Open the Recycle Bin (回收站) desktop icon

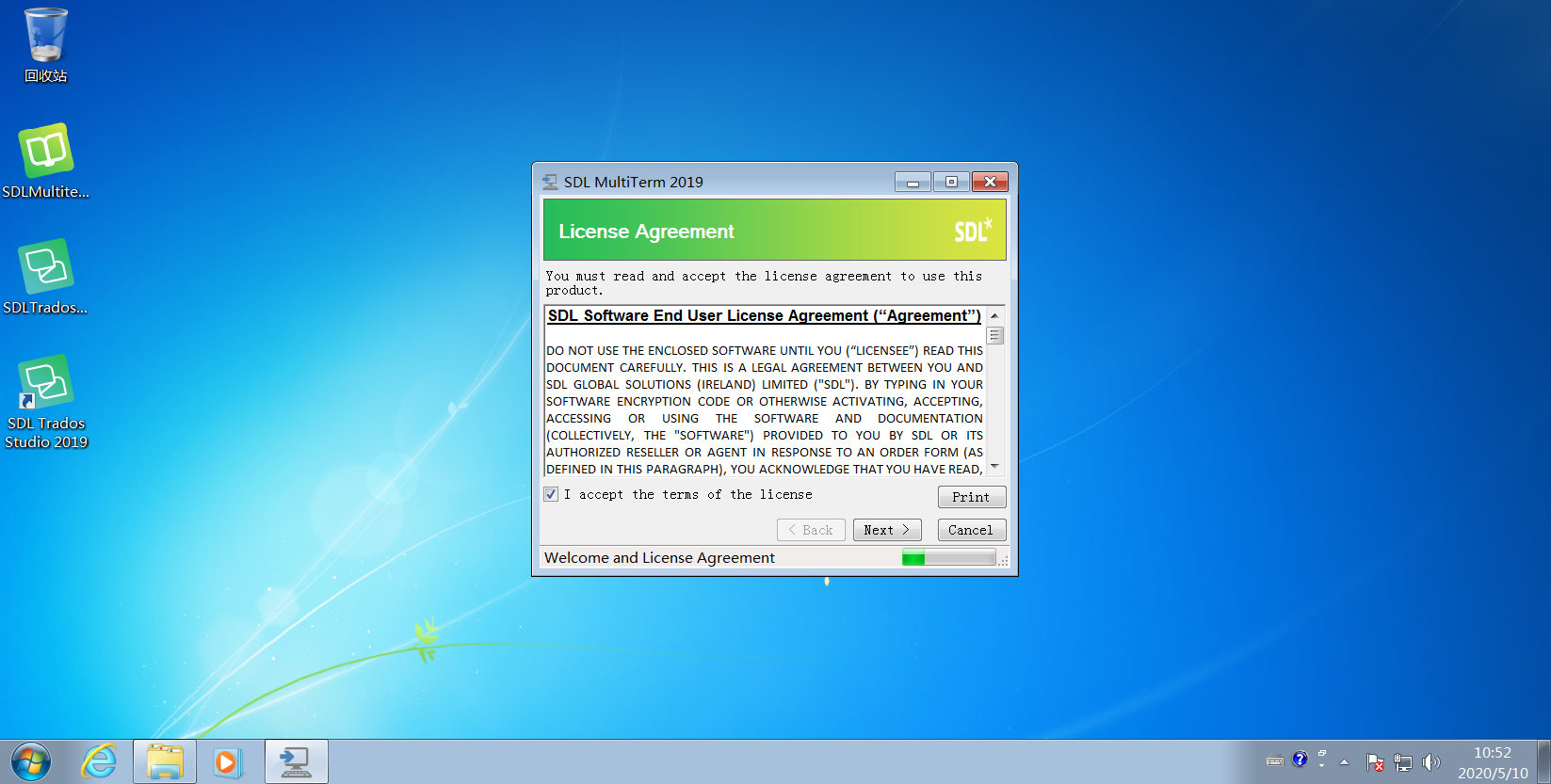(x=45, y=45)
